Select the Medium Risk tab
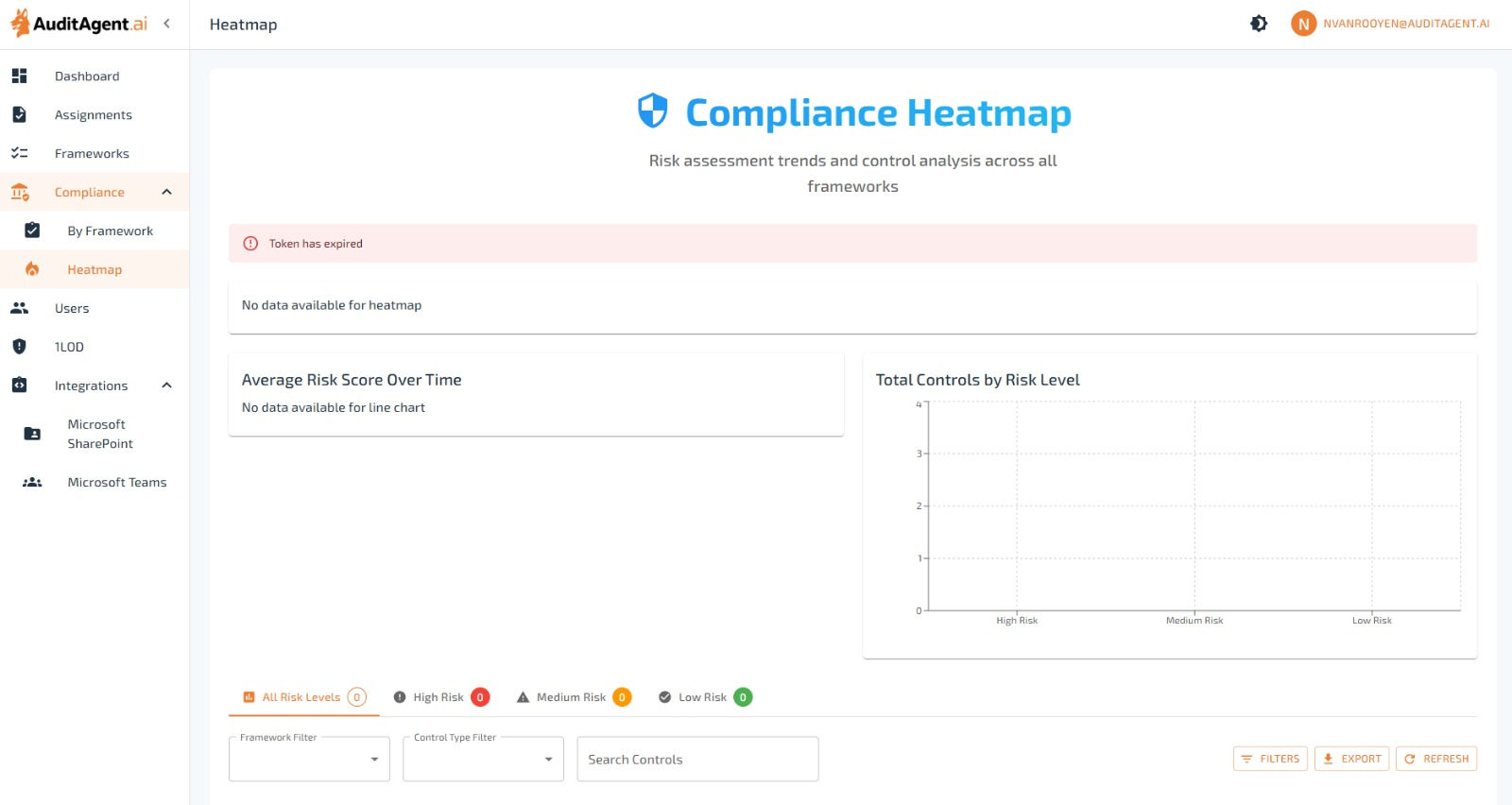 click(573, 697)
